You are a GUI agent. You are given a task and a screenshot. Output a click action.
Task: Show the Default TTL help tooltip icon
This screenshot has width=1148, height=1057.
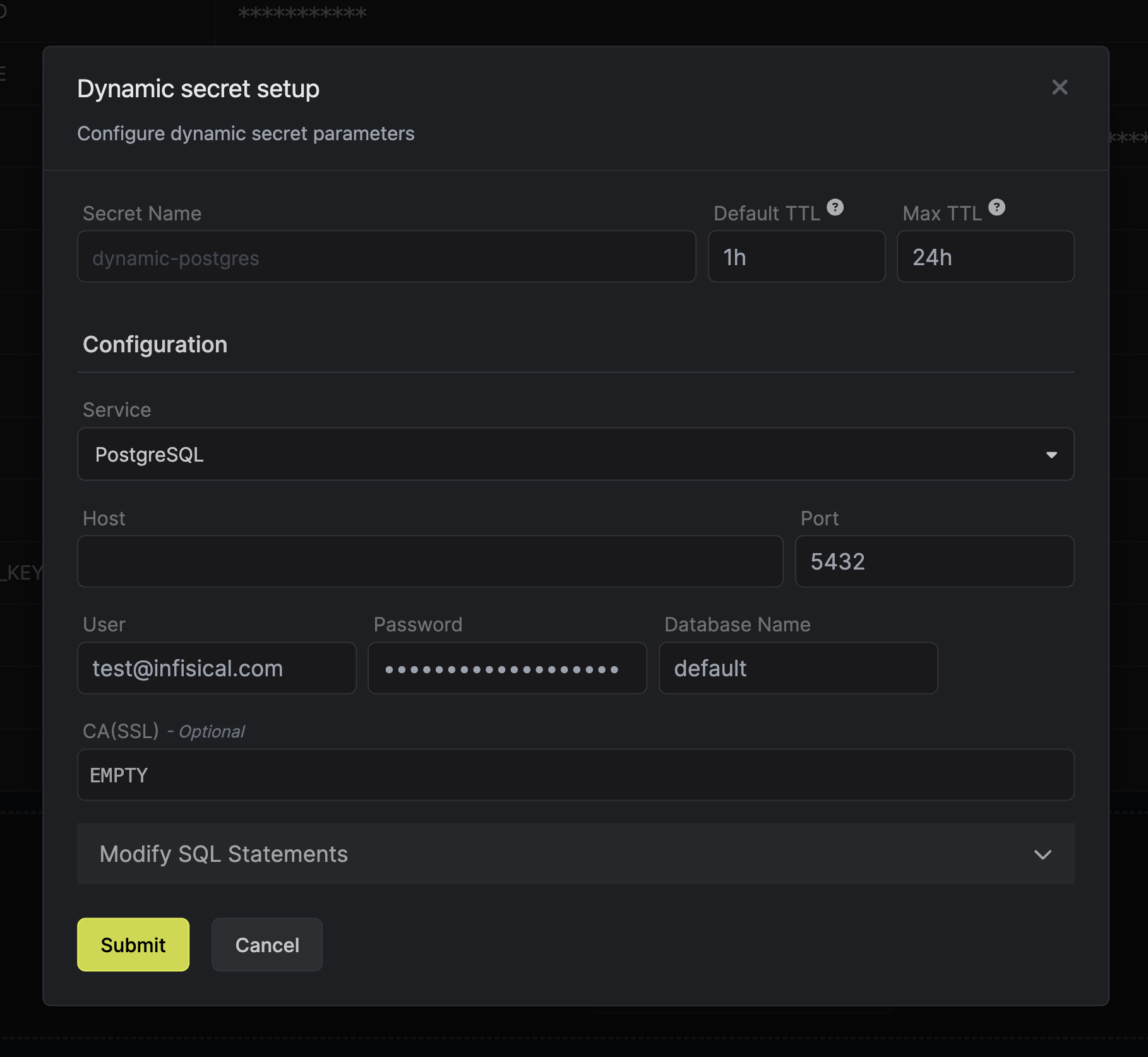point(835,207)
